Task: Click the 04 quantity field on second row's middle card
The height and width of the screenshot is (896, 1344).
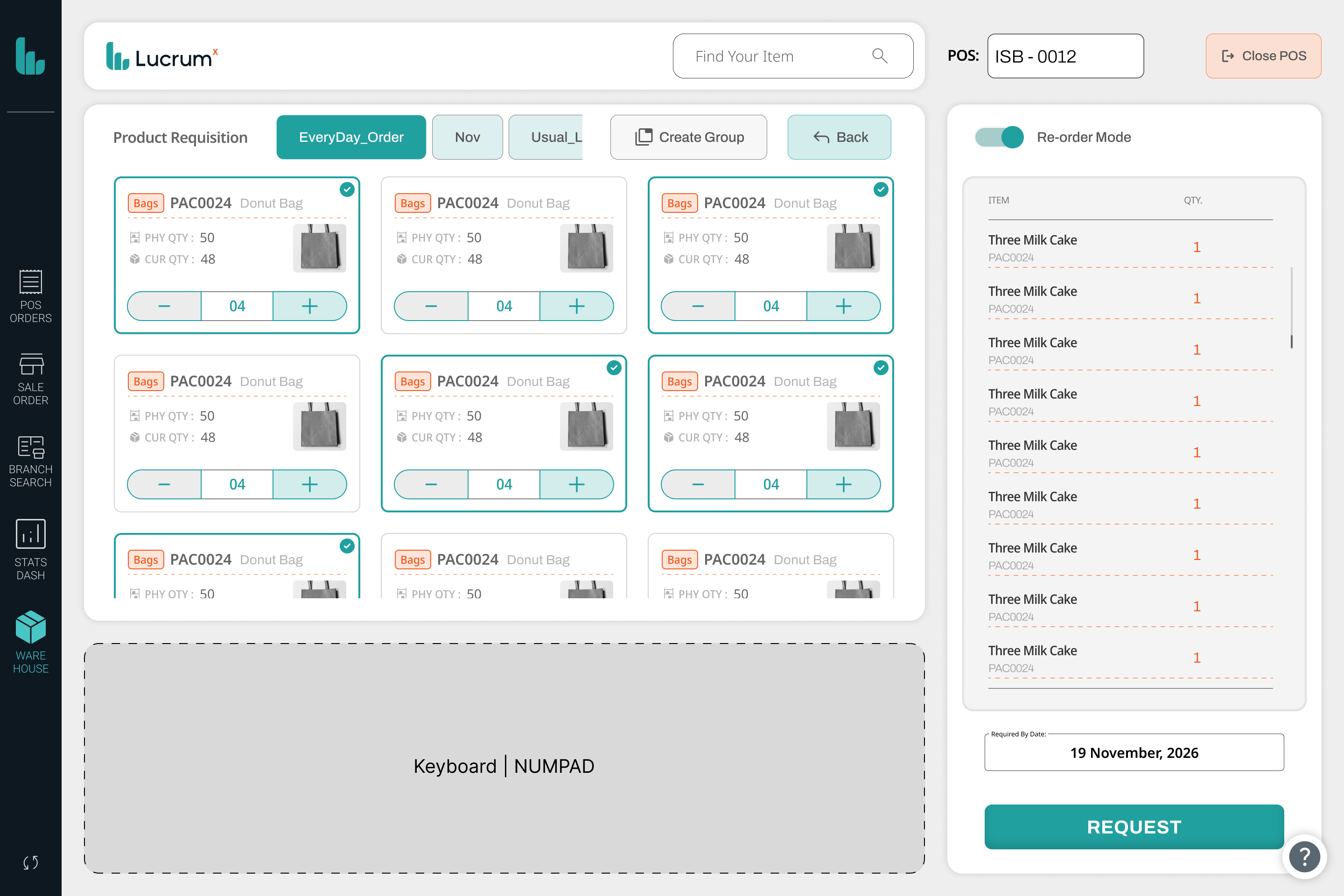Action: click(504, 484)
